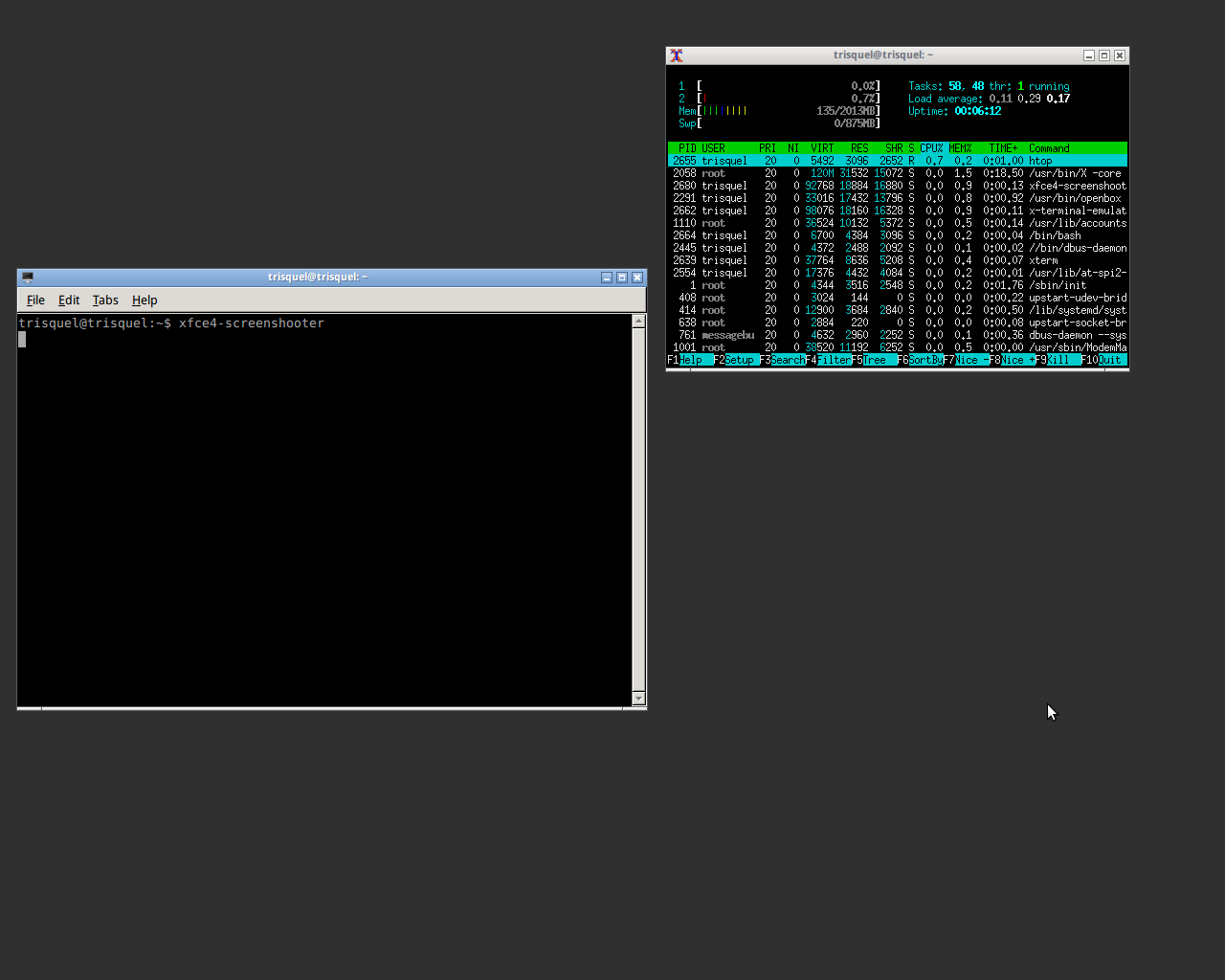Click the xfce4-screenshooter command line text
Image resolution: width=1225 pixels, height=980 pixels.
tap(252, 323)
